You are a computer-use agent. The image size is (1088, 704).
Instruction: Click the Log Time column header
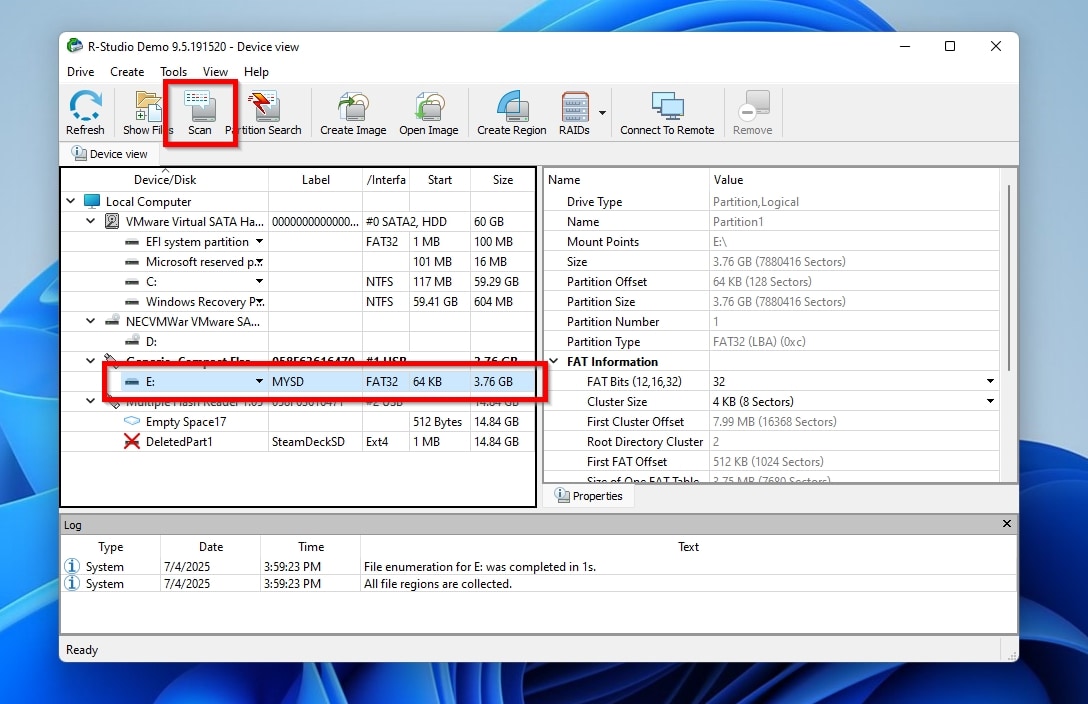311,547
